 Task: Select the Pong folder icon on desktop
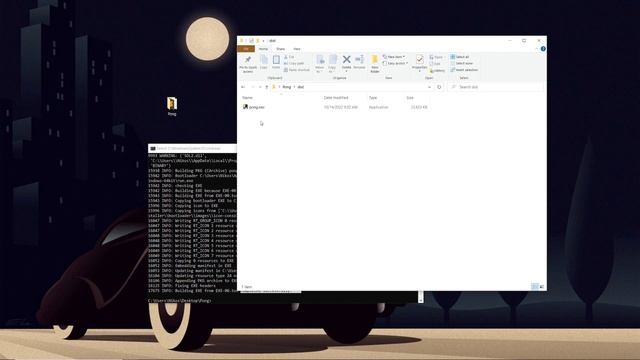click(x=172, y=104)
